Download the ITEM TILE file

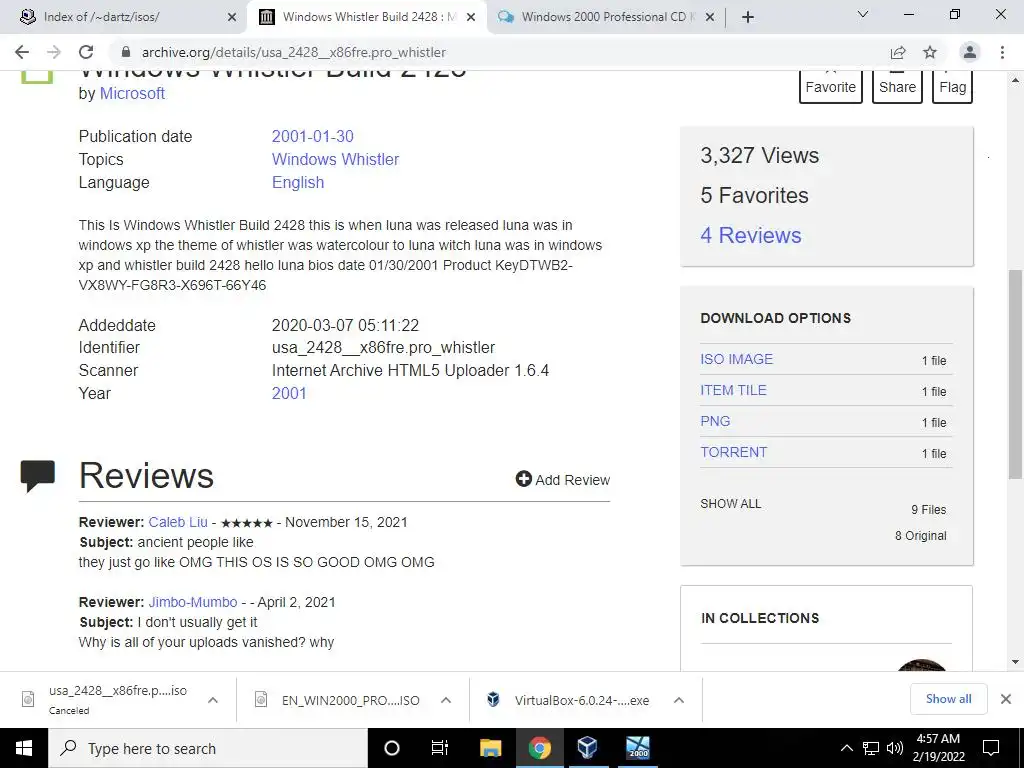pos(733,390)
